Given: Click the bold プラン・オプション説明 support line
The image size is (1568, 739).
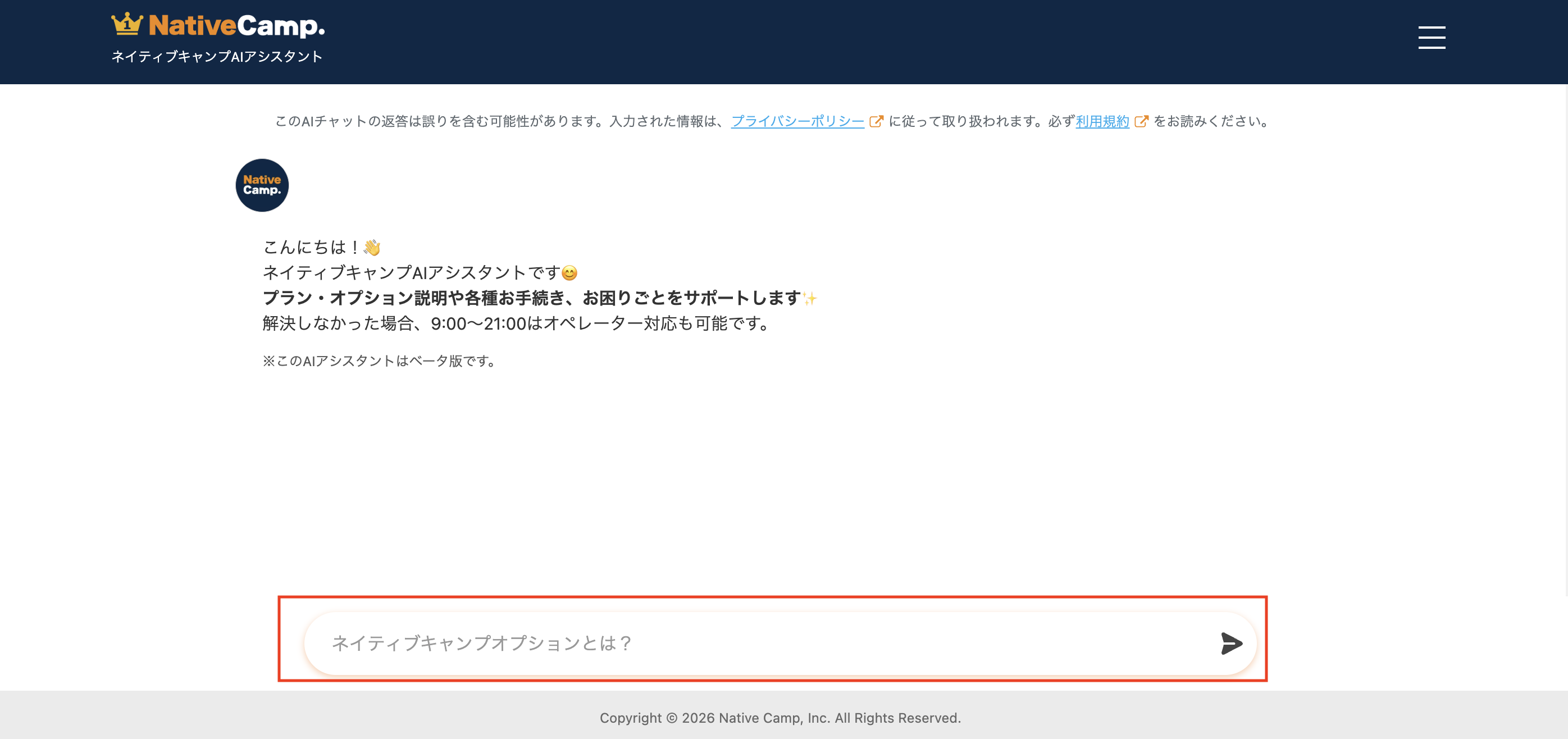Looking at the screenshot, I should [531, 298].
